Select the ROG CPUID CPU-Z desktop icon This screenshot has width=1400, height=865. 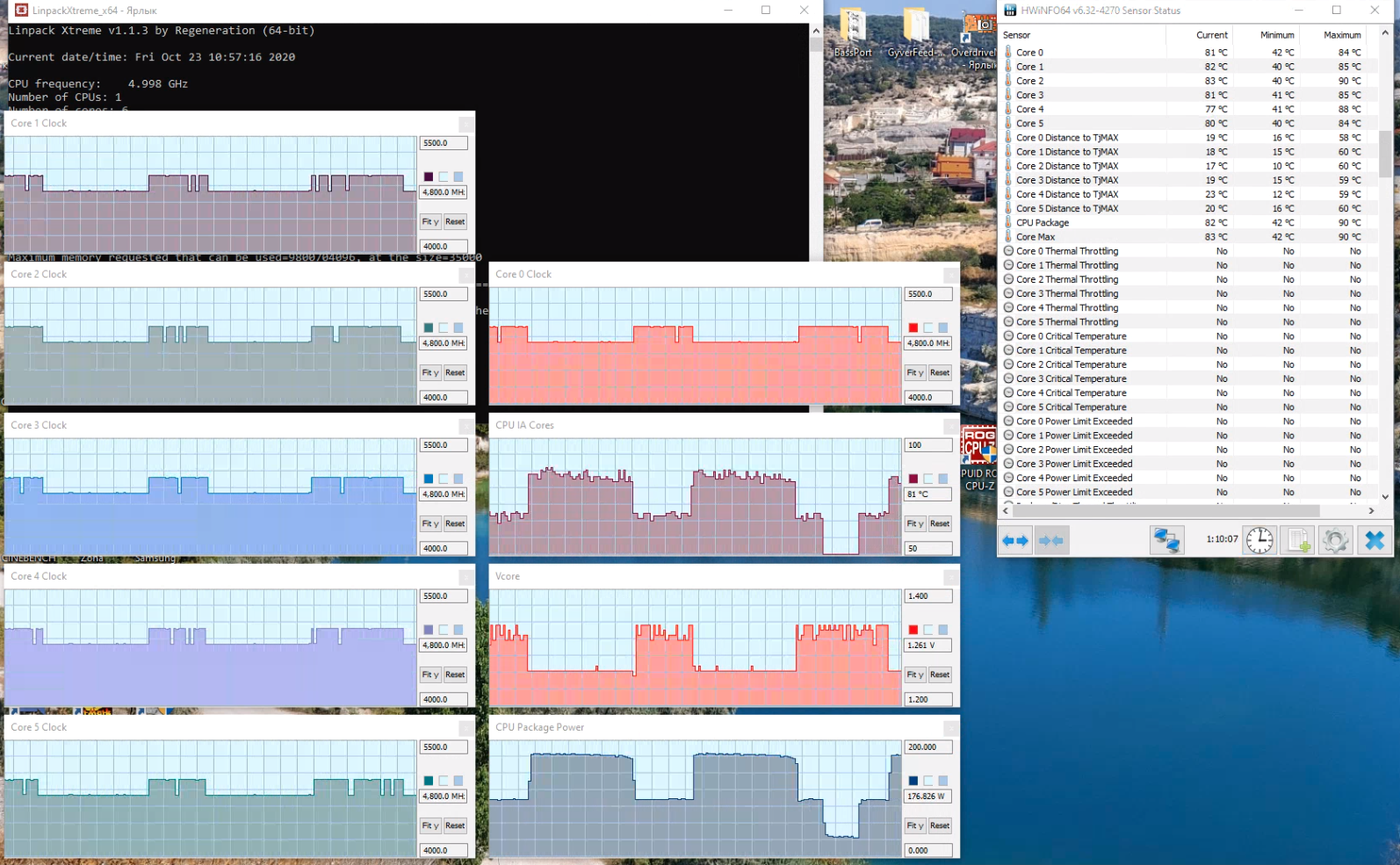[978, 458]
